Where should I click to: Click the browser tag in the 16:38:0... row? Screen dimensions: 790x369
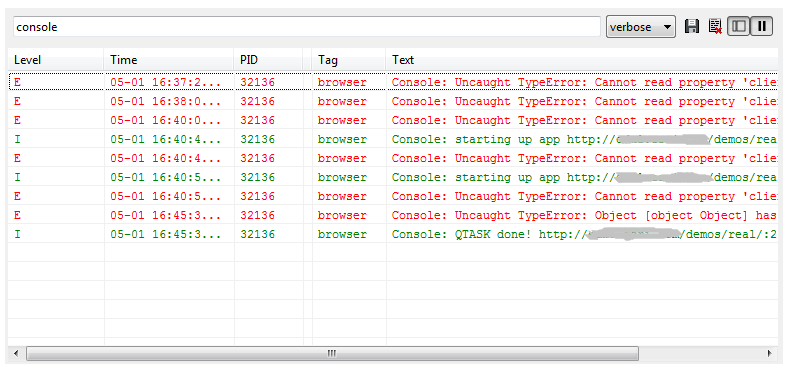342,101
